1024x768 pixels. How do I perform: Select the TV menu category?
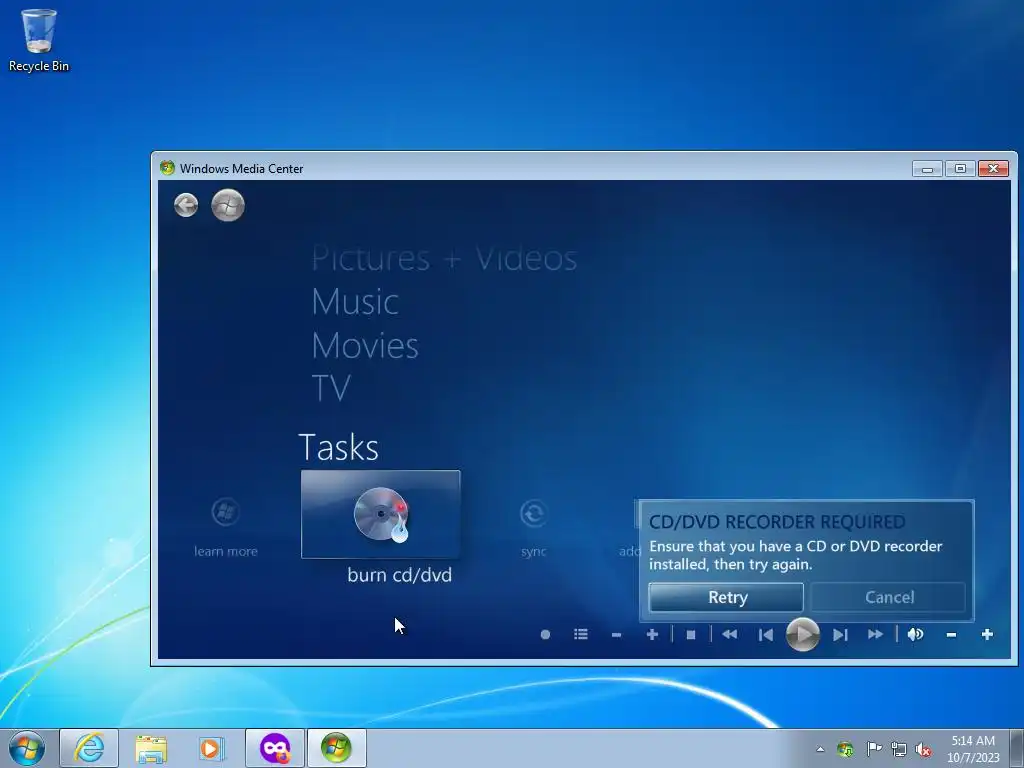point(331,388)
